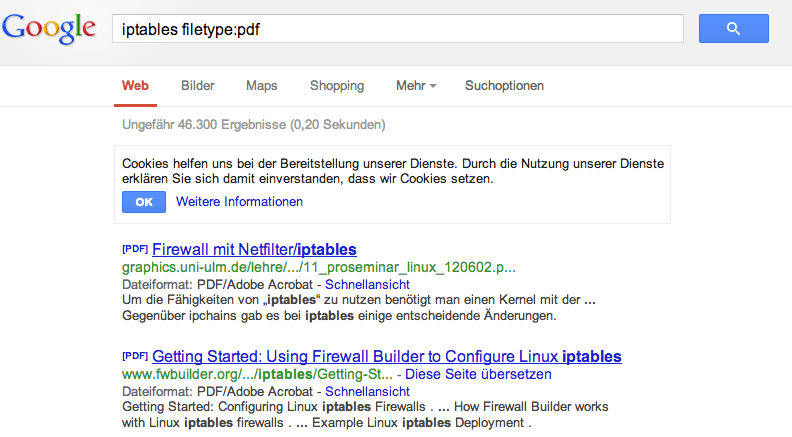The height and width of the screenshot is (437, 792).
Task: Open the Maps tab
Action: click(262, 85)
